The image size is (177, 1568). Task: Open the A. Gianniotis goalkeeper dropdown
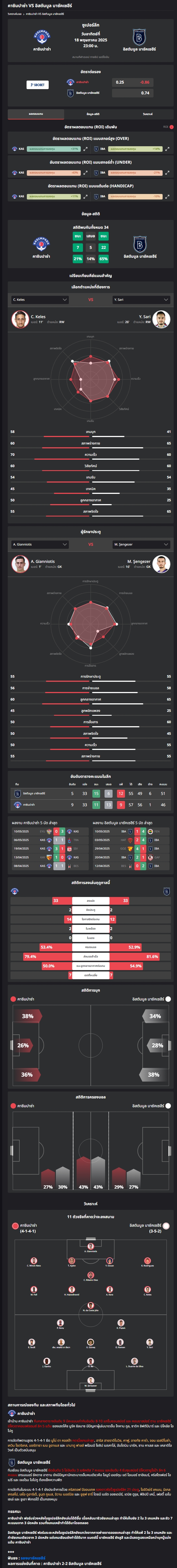40,544
